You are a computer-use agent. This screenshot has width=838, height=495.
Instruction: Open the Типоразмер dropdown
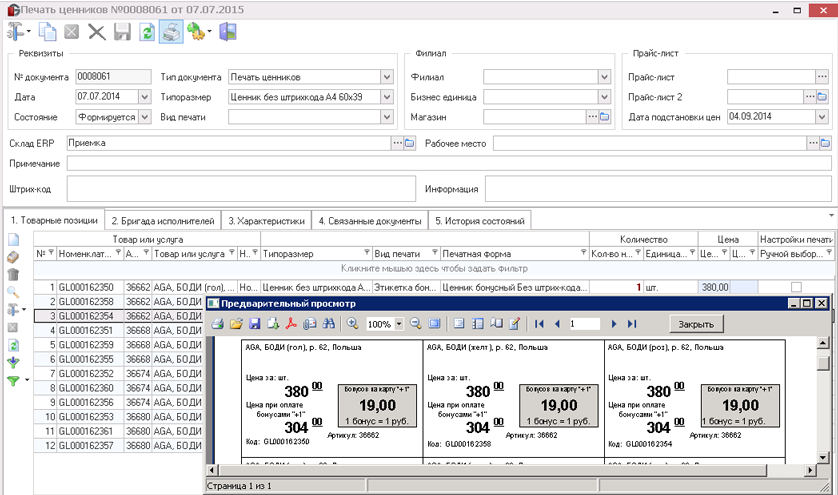click(387, 97)
